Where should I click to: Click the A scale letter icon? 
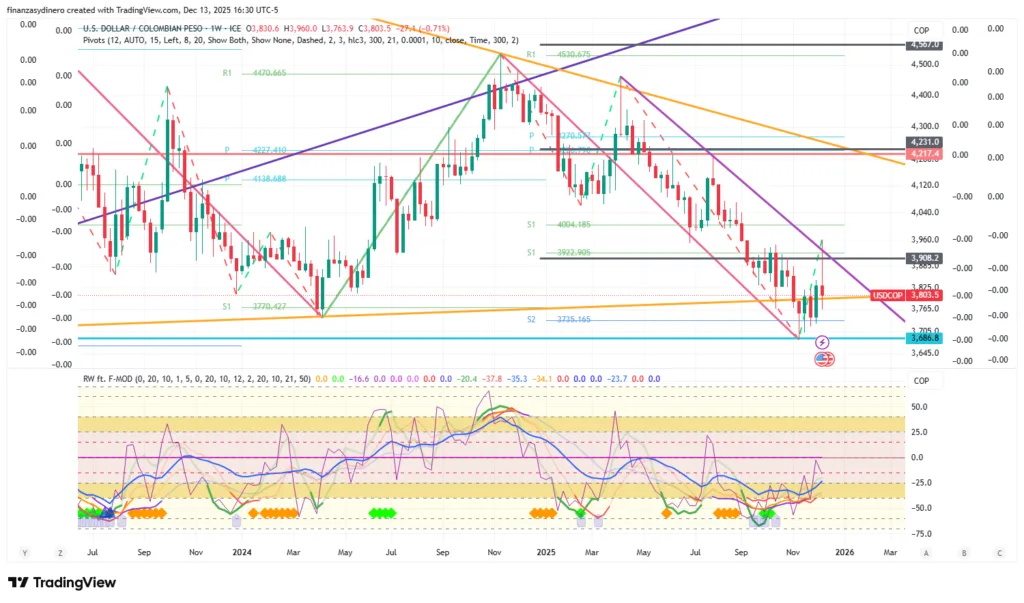(926, 552)
